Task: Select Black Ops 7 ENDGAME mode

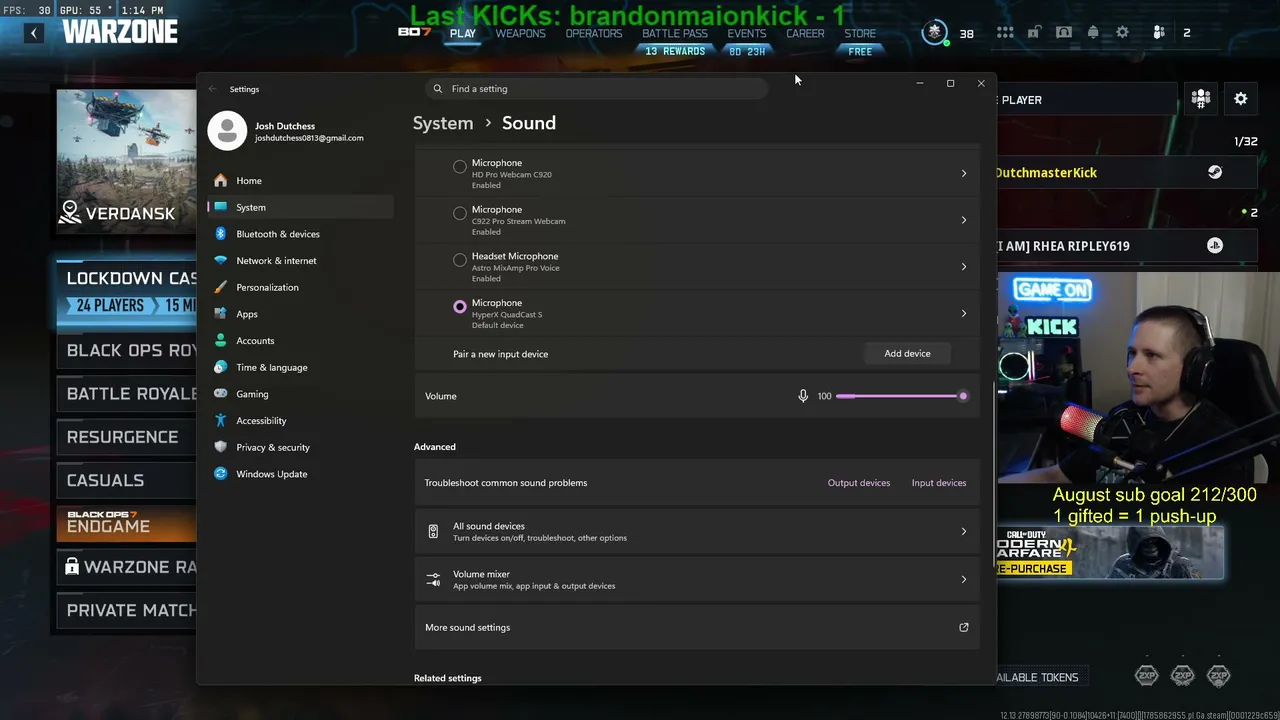Action: [x=126, y=523]
